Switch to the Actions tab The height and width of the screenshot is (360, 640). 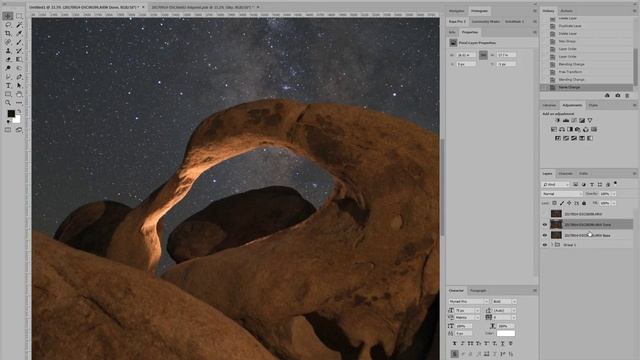566,11
